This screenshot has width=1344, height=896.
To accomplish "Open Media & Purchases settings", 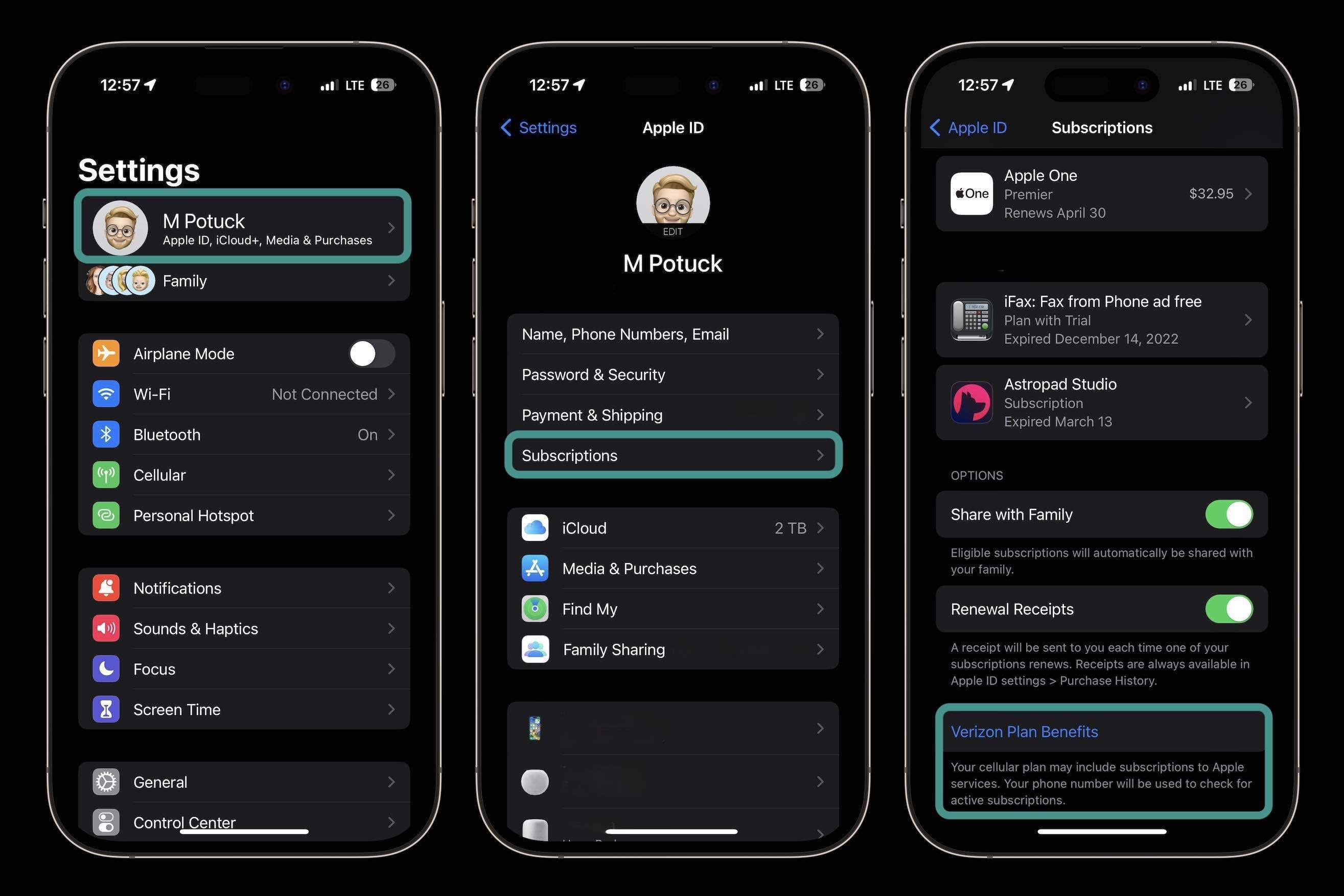I will pos(672,568).
